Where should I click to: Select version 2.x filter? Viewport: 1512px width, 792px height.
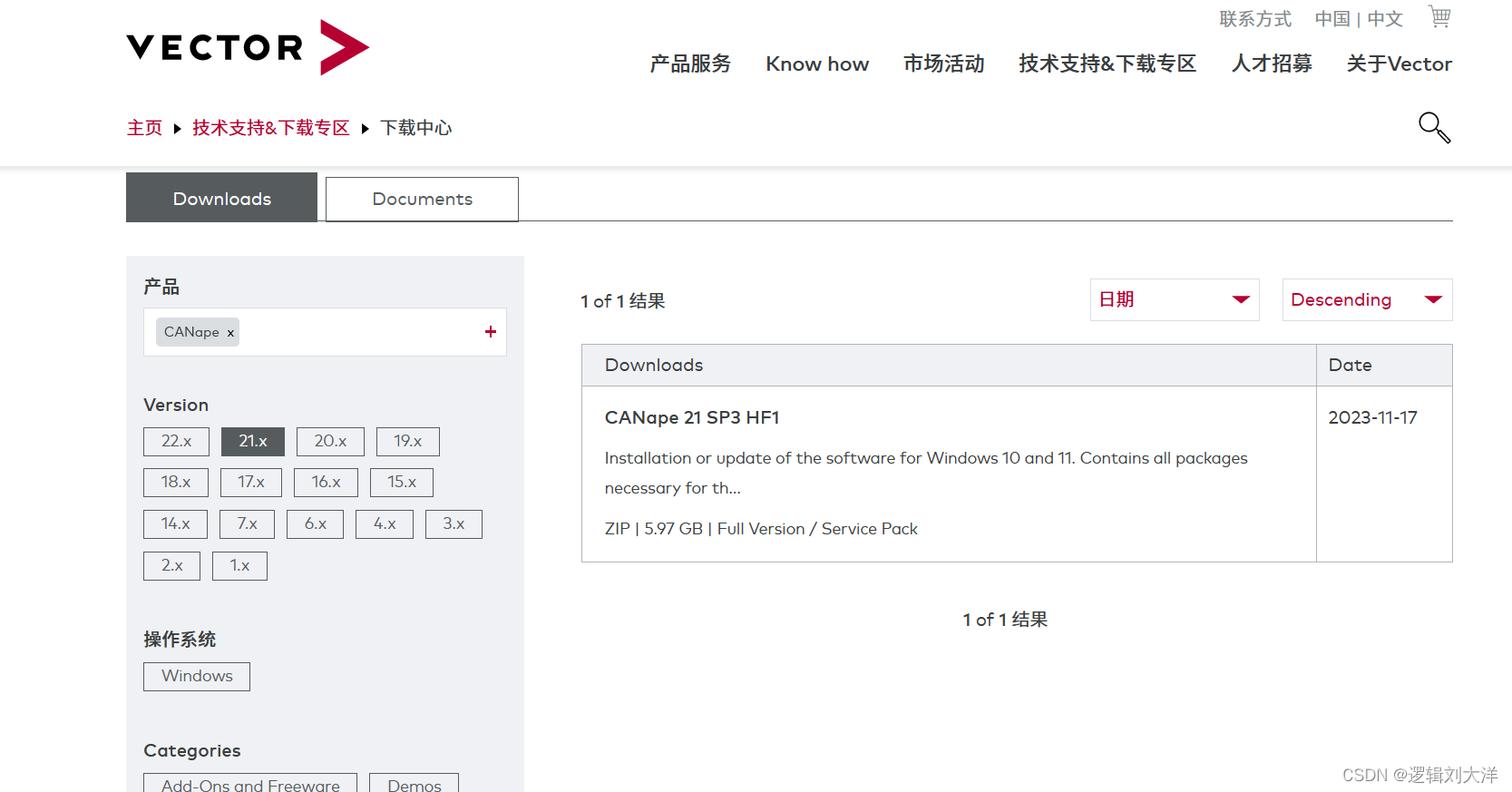(171, 566)
